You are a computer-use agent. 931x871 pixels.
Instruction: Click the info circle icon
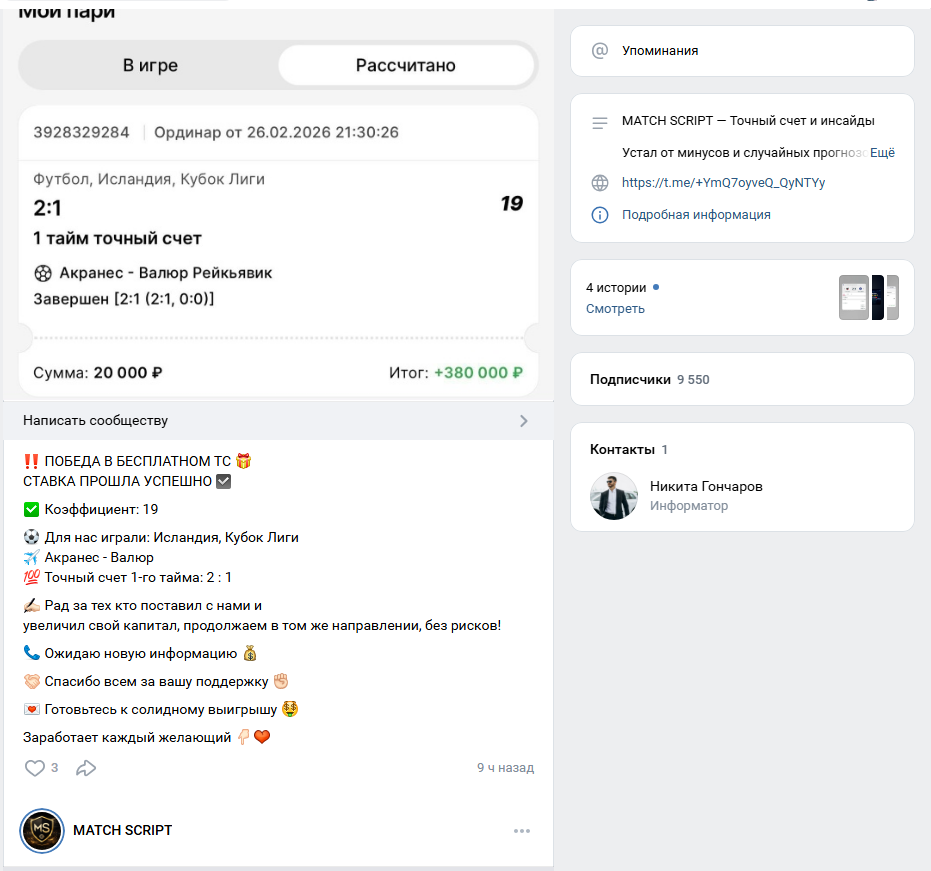point(600,215)
